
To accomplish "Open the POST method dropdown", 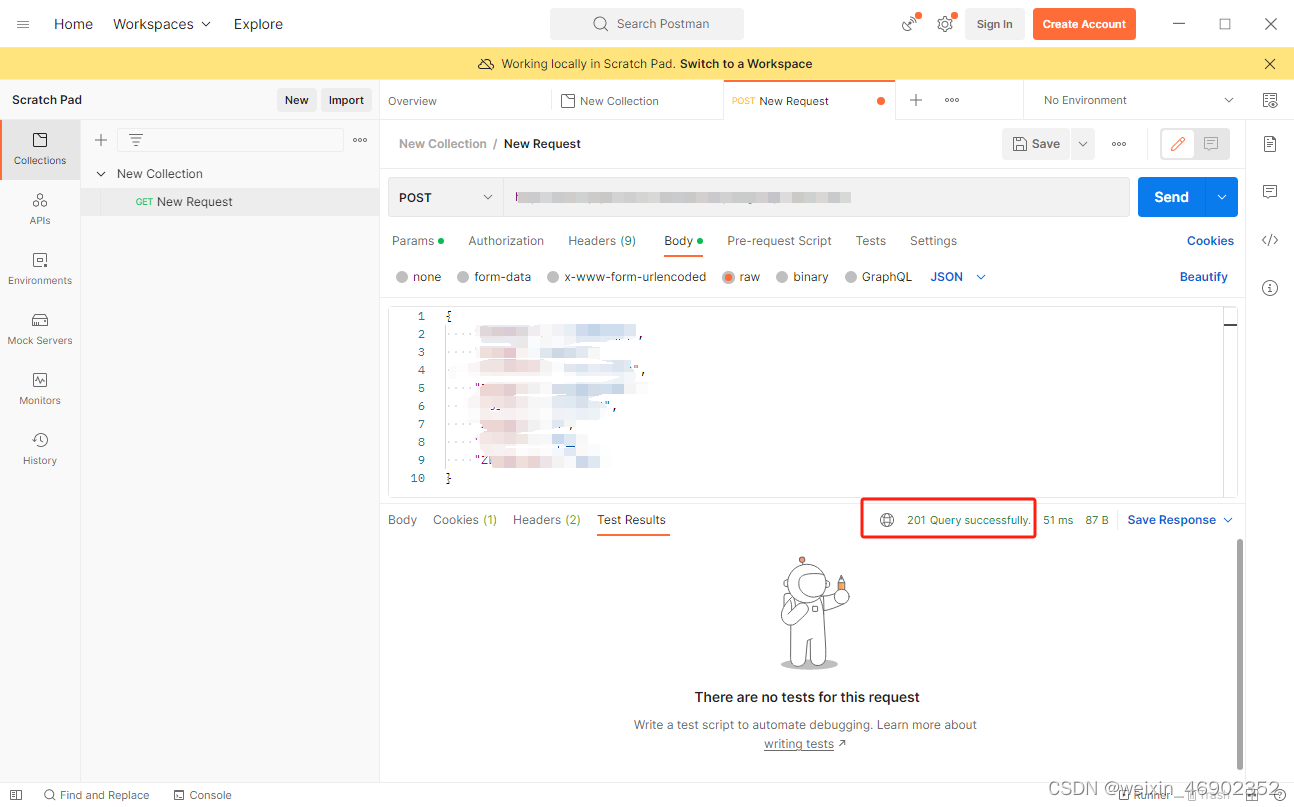I will tap(445, 197).
